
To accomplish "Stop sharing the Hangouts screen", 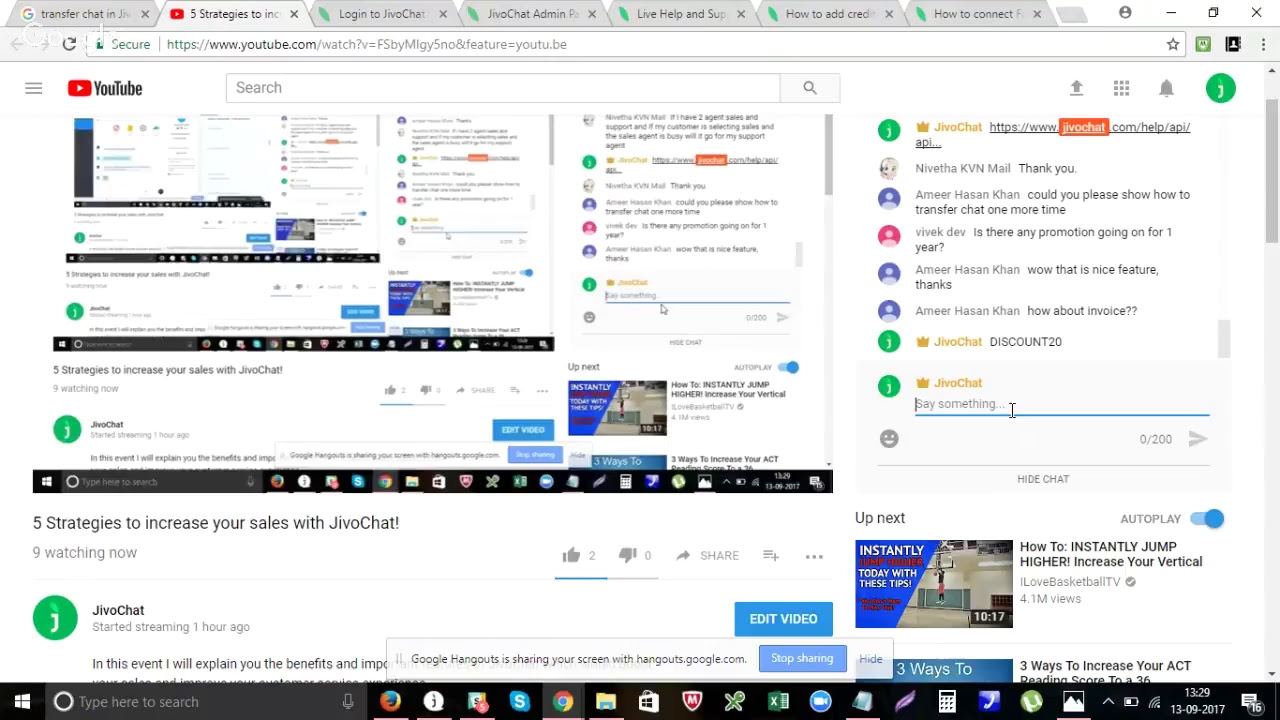I will (802, 658).
